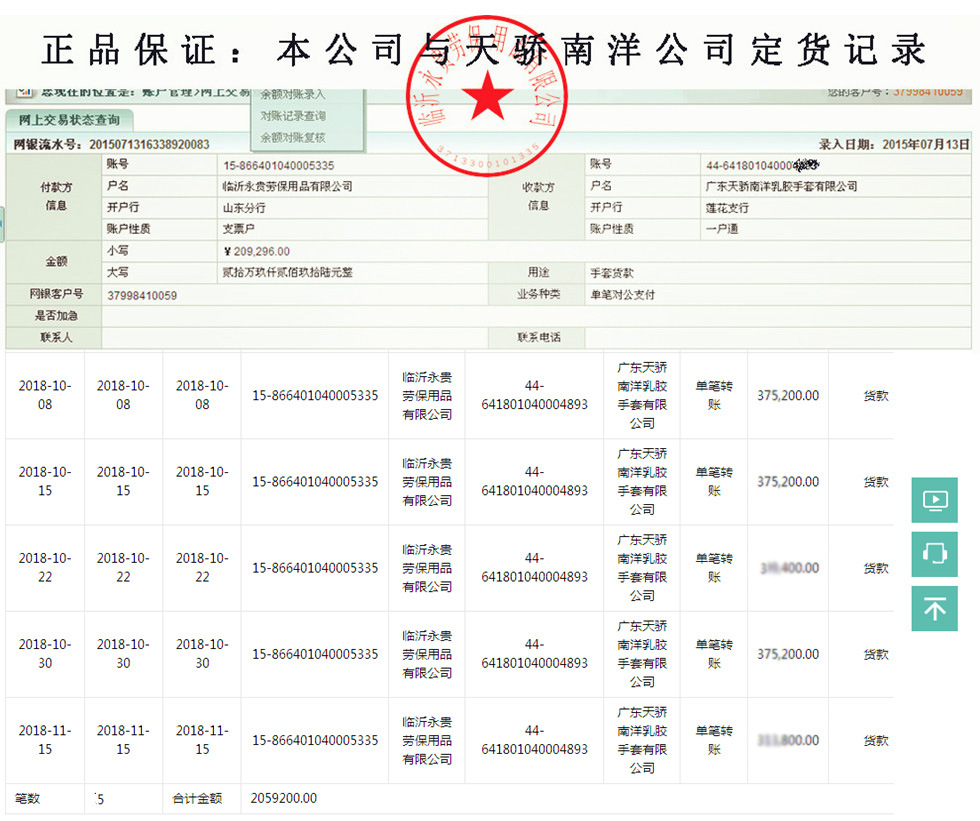This screenshot has height=821, width=980.
Task: Click the back-to-top arrow icon
Action: coord(934,609)
